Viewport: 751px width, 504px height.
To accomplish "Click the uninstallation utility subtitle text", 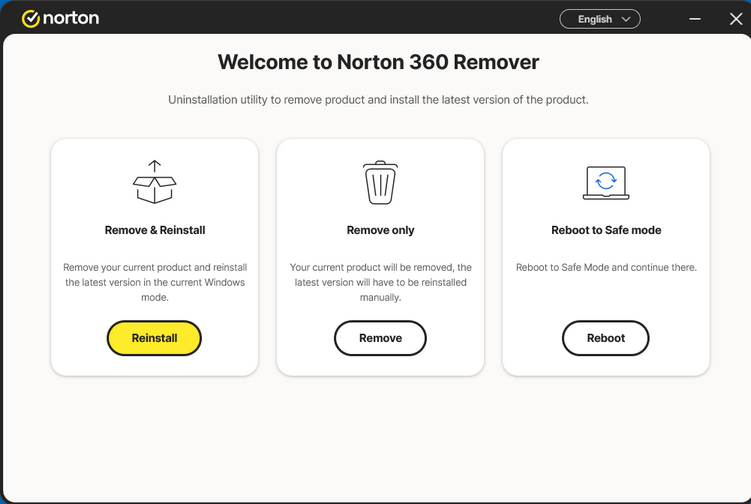I will [x=378, y=100].
